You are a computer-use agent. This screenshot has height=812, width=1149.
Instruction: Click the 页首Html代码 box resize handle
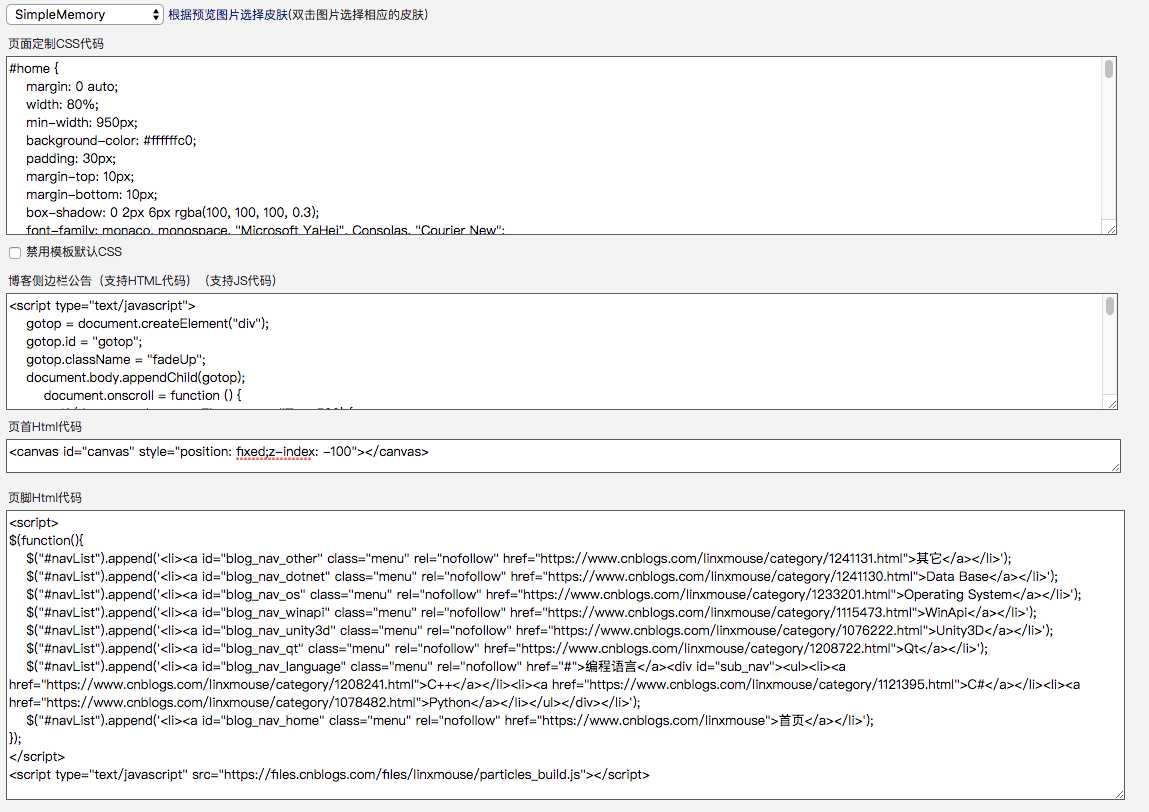[x=1114, y=465]
